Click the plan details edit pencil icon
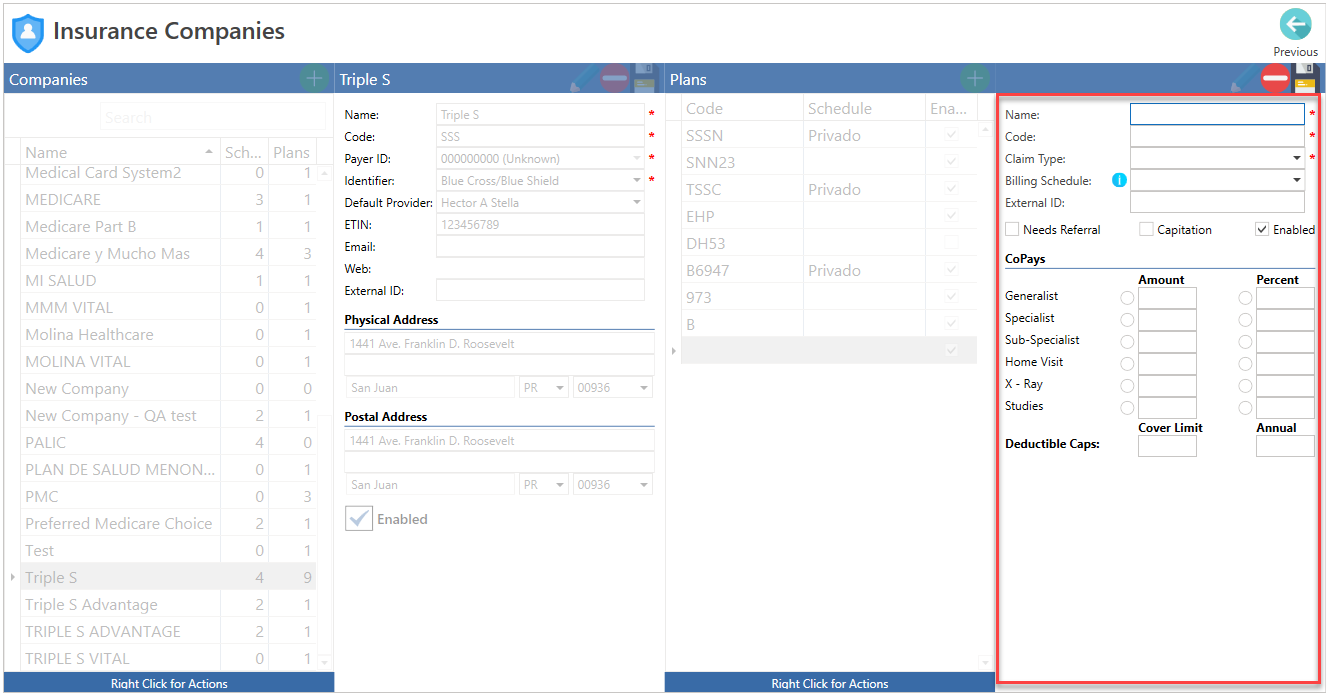This screenshot has width=1331, height=695. coord(1244,79)
